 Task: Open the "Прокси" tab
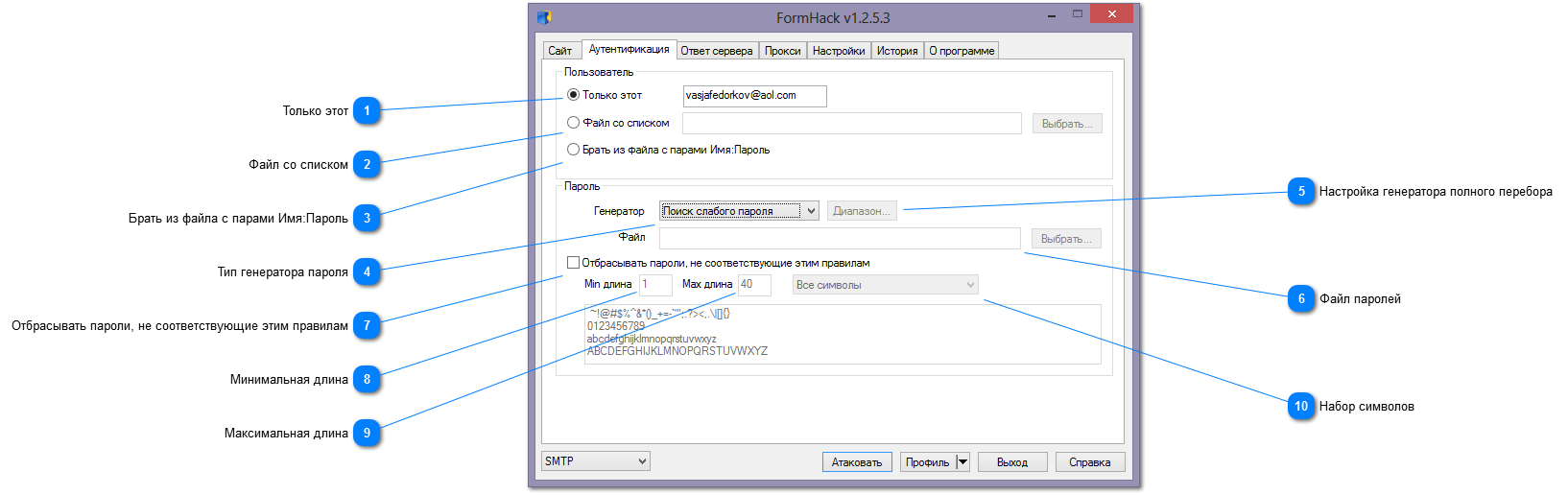[782, 51]
